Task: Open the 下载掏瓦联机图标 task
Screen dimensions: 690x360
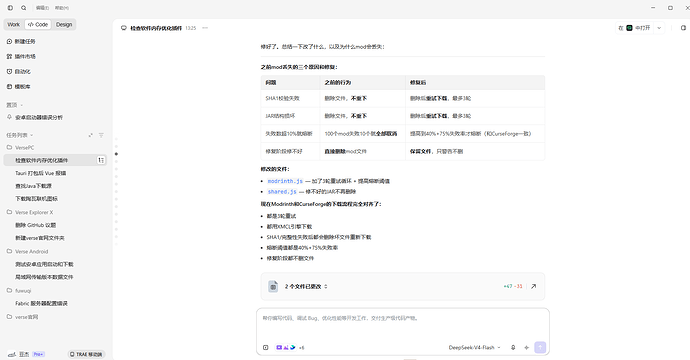Action: coord(37,199)
